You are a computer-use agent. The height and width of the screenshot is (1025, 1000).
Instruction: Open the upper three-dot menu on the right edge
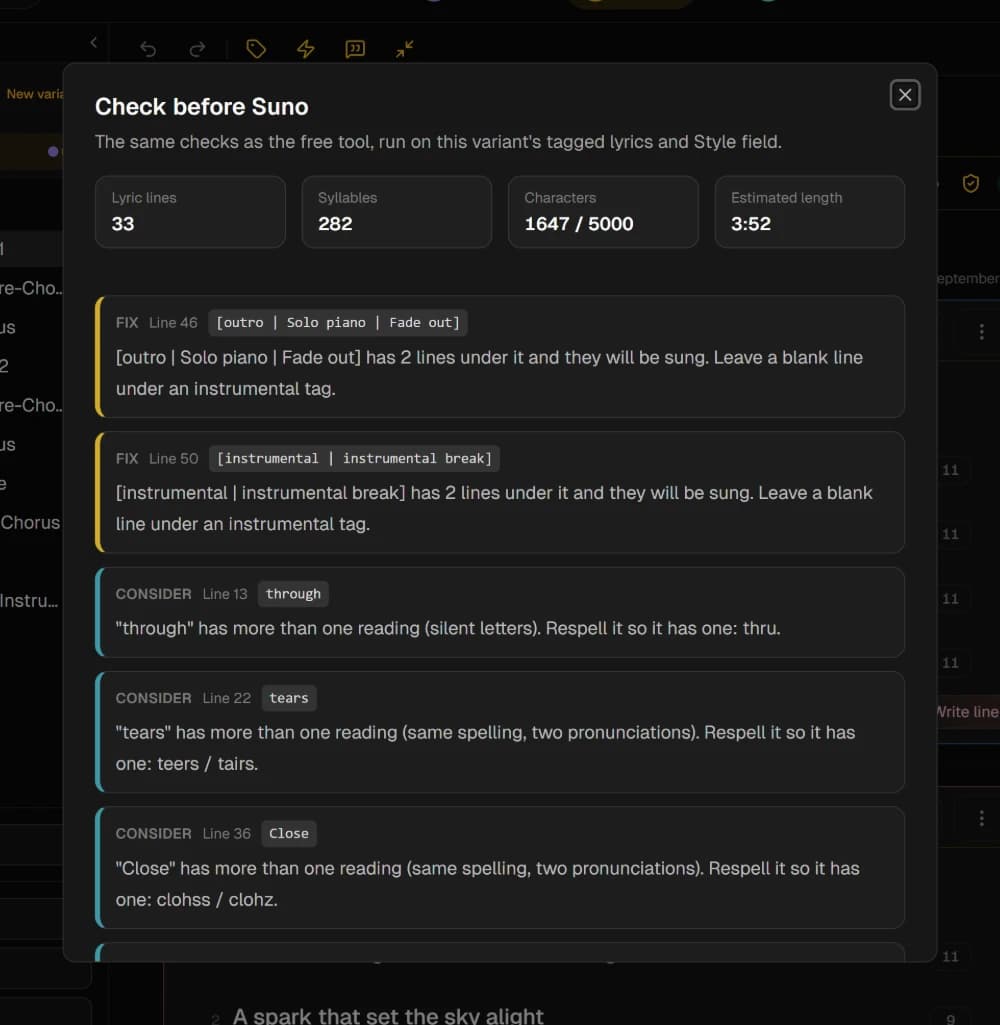(981, 332)
